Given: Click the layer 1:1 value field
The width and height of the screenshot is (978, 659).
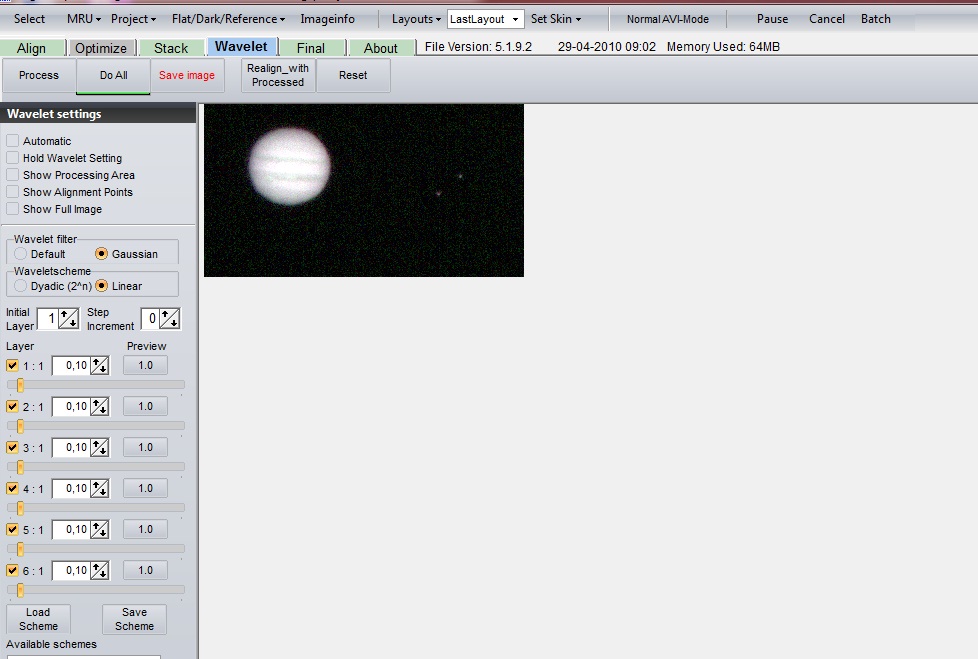Looking at the screenshot, I should point(71,366).
